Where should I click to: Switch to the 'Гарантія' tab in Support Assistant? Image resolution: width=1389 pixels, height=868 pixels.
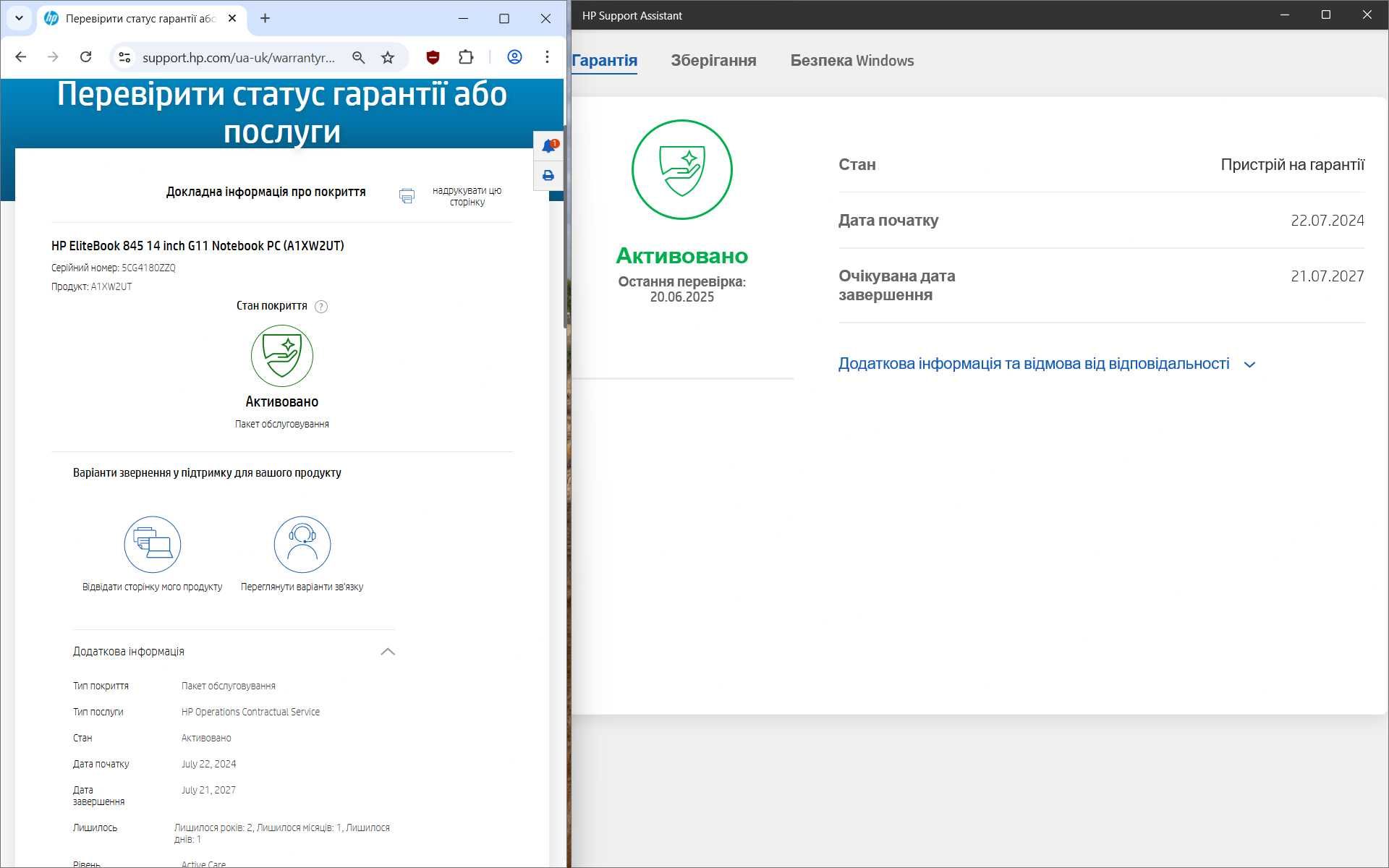(x=604, y=61)
